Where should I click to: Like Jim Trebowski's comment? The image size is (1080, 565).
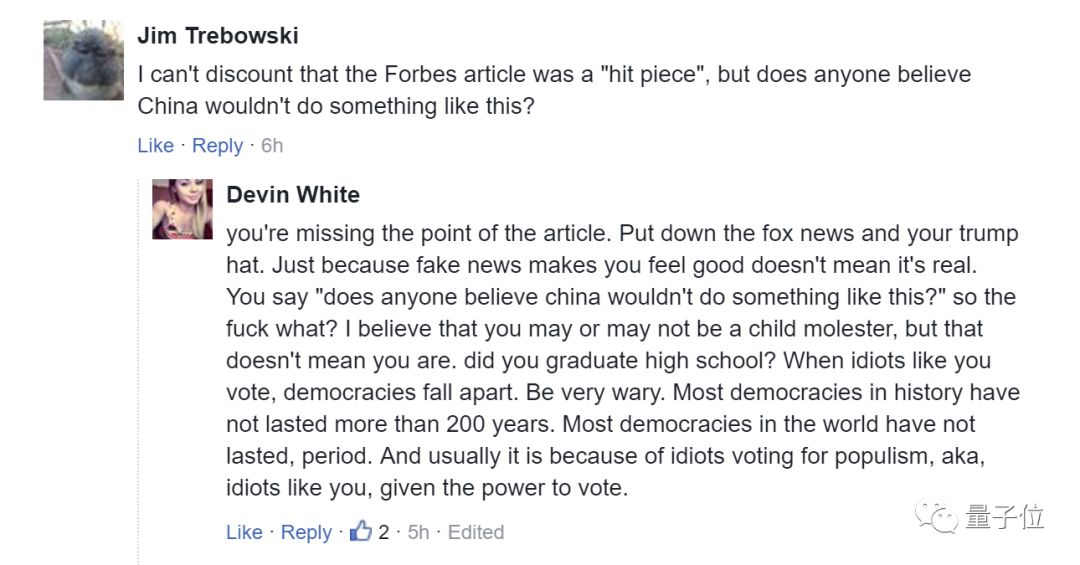click(x=155, y=145)
